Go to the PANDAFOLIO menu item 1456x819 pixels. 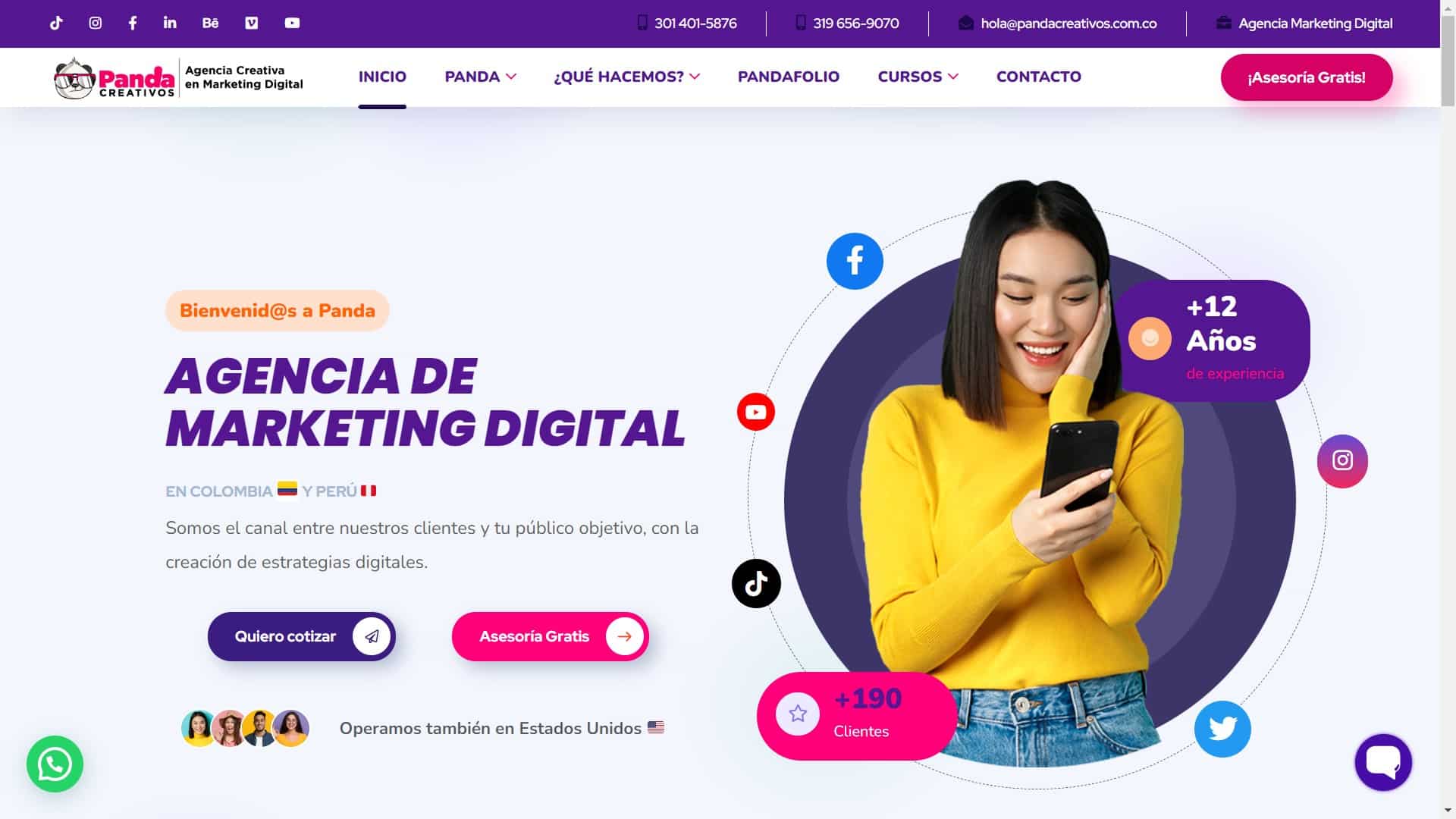coord(789,77)
